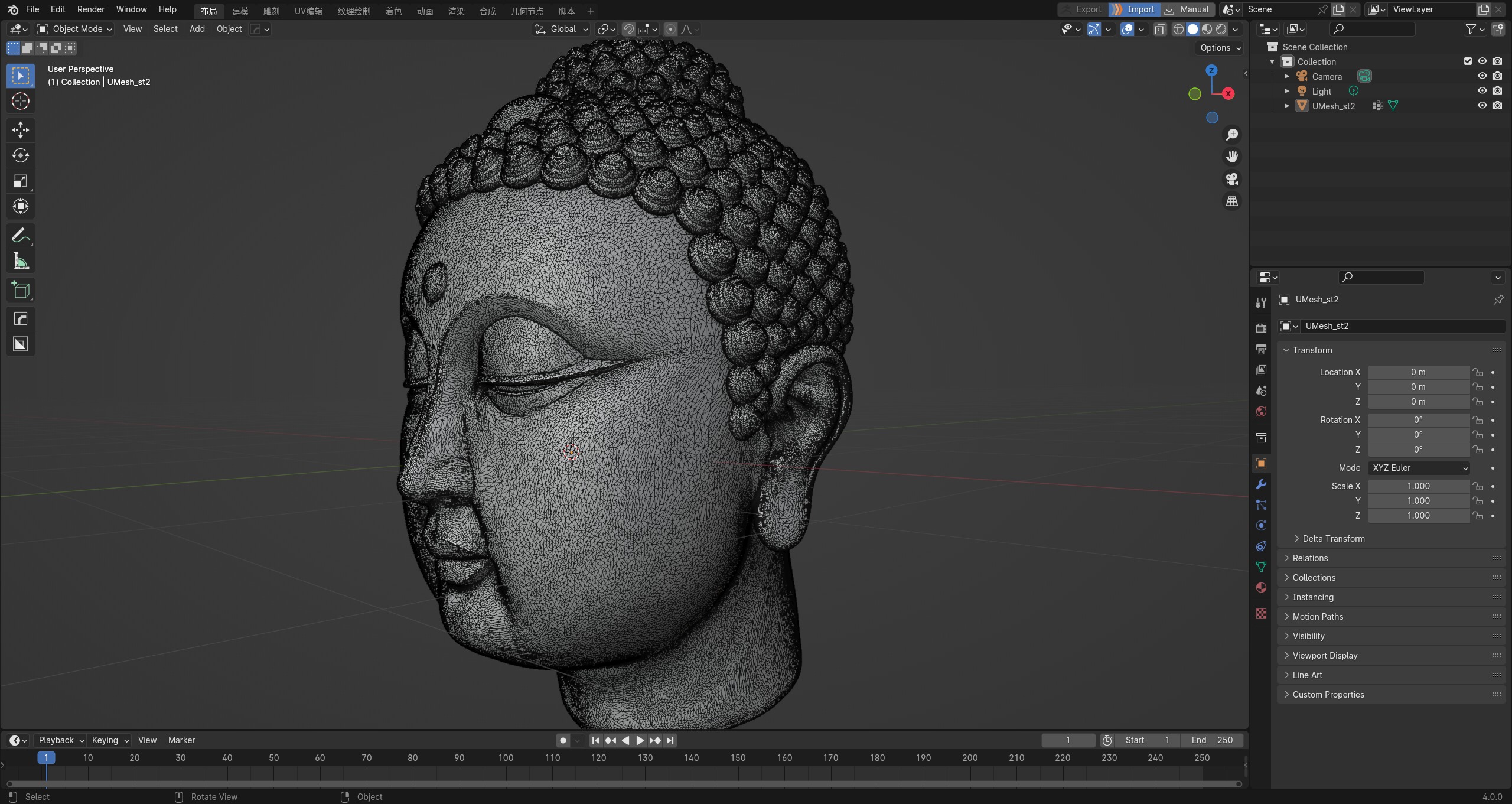Open the Object Mode dropdown
Viewport: 1512px width, 804px height.
pyautogui.click(x=74, y=29)
